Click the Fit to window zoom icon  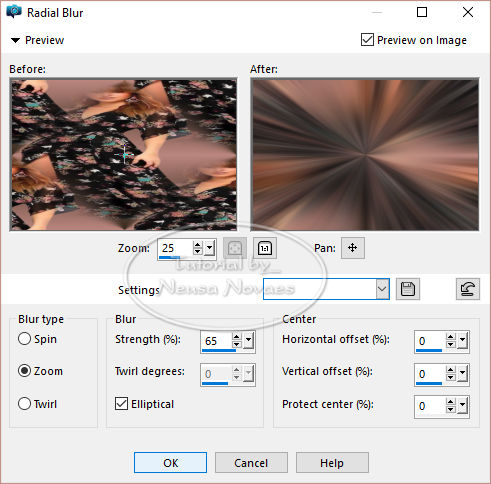coord(235,248)
